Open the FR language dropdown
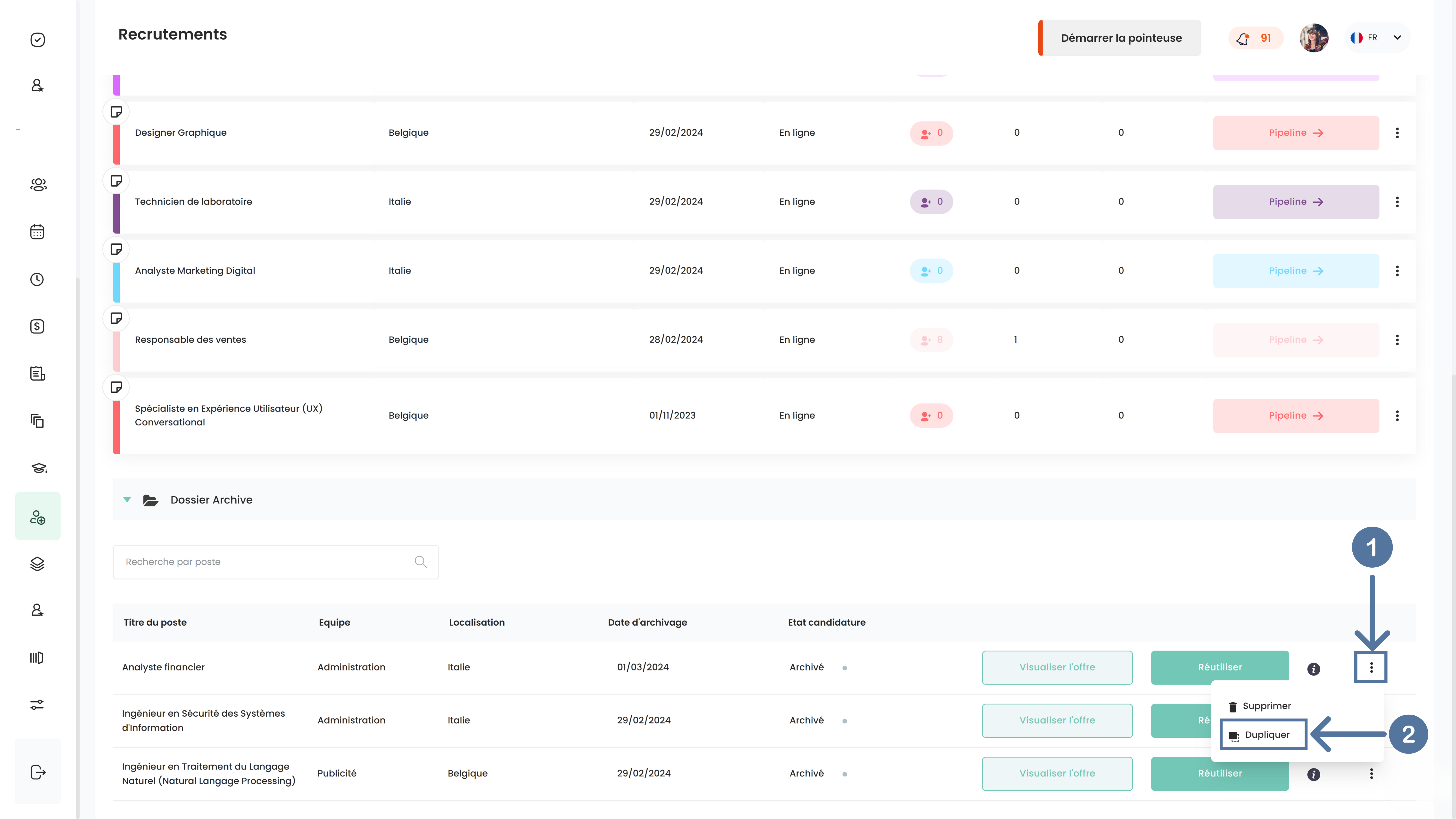1456x819 pixels. click(1377, 38)
